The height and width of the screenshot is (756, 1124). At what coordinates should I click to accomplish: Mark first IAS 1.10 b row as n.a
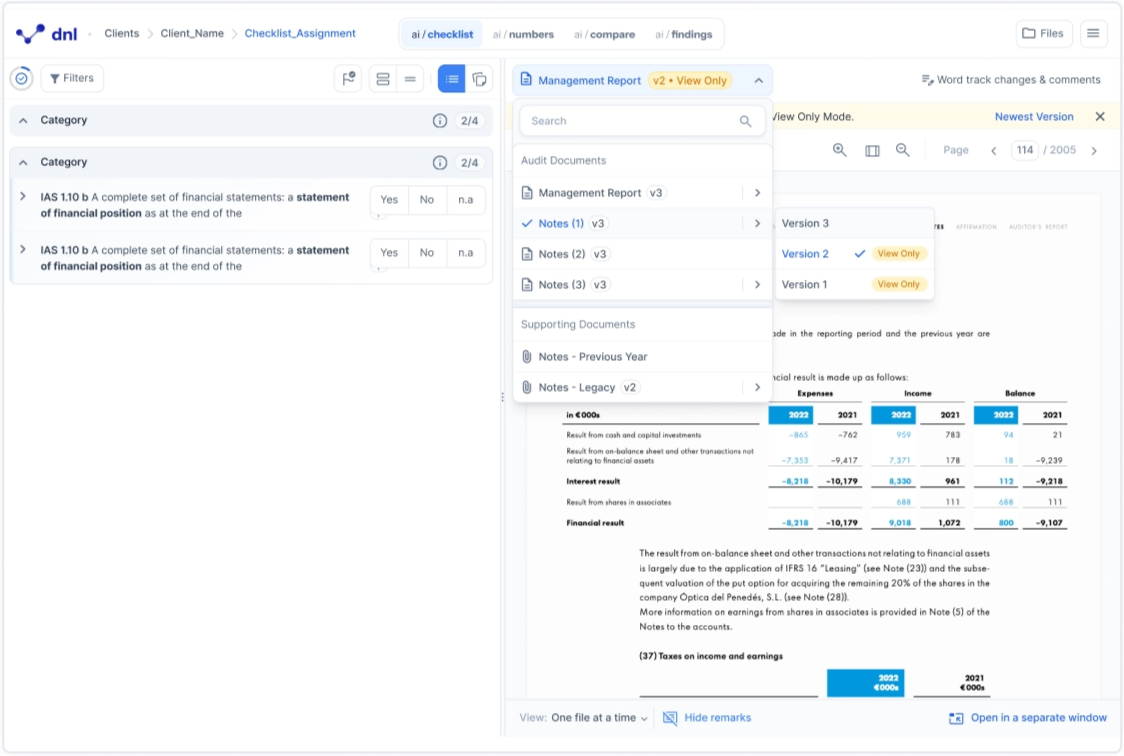pyautogui.click(x=465, y=200)
